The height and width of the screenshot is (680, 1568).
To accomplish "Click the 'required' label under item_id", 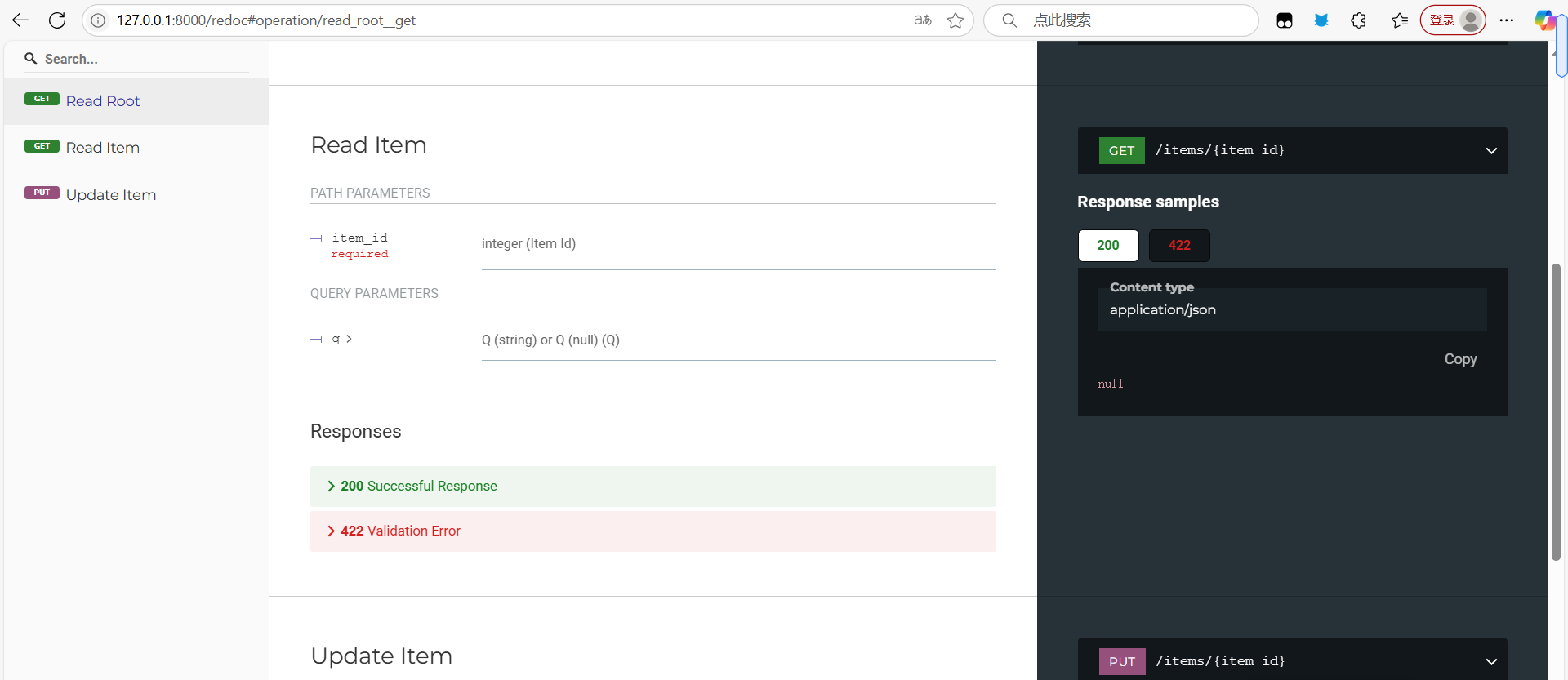I will point(359,254).
